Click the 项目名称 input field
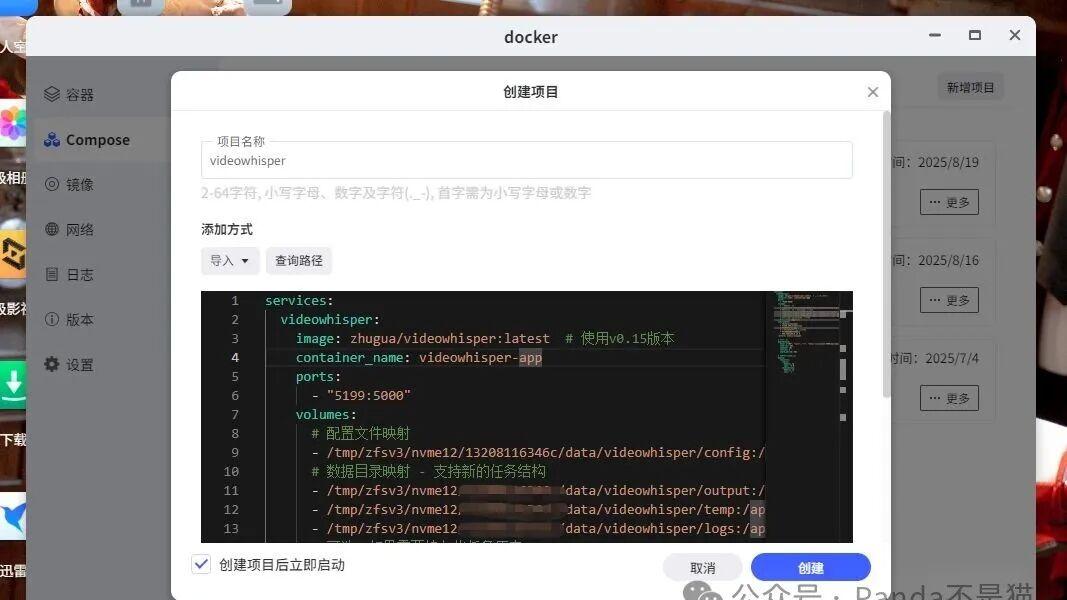Viewport: 1067px width, 600px height. [527, 161]
